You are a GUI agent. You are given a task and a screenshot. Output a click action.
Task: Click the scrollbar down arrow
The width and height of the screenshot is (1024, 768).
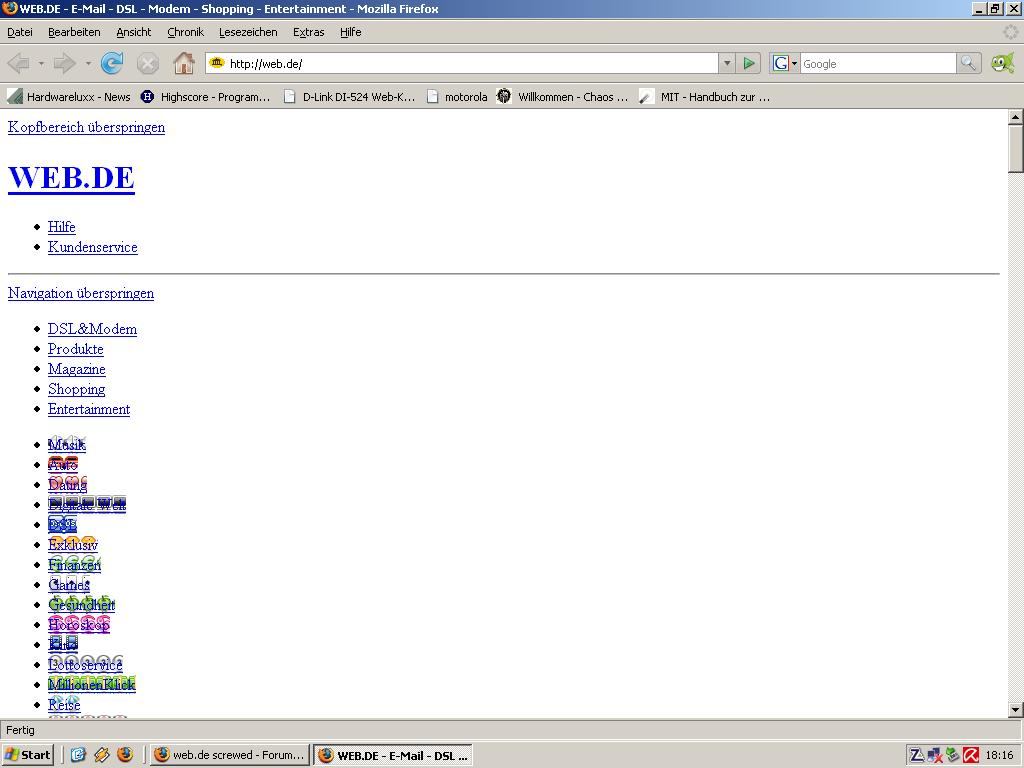point(1016,709)
